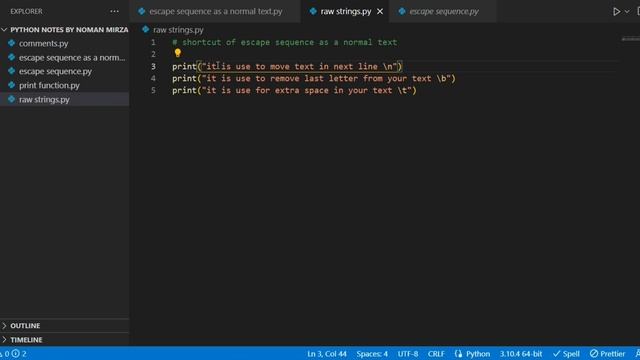Click python icon in the breadcrumb
The height and width of the screenshot is (360, 640).
(x=146, y=29)
